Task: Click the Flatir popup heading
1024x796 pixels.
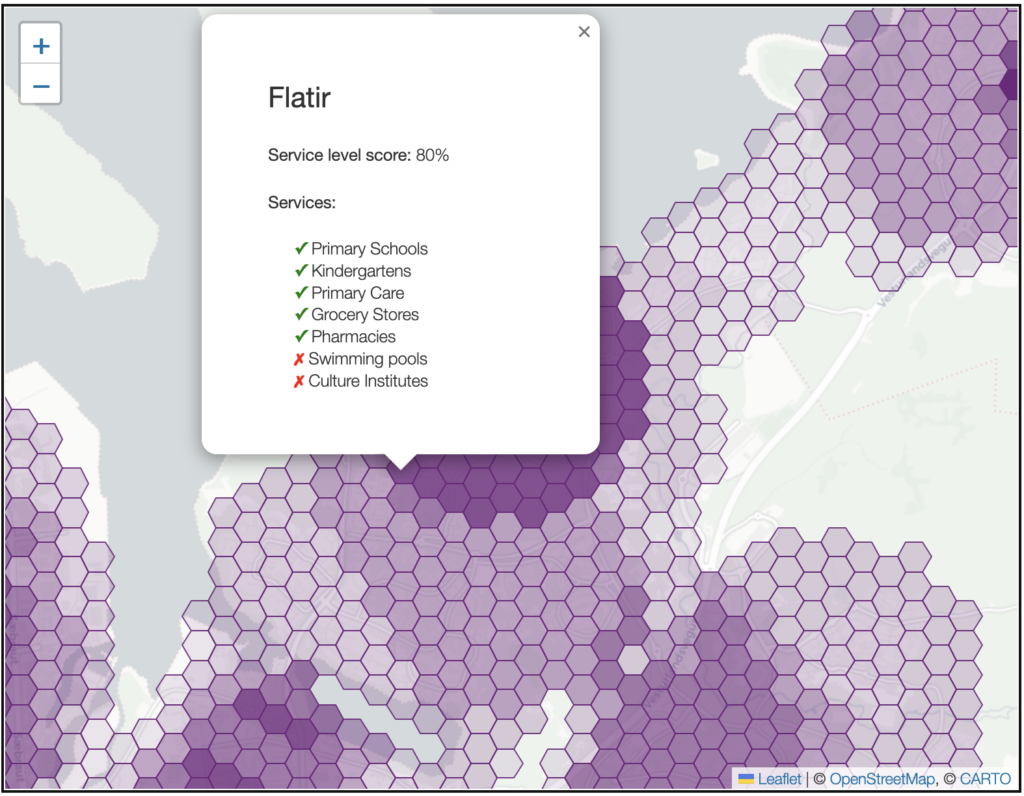Action: pos(299,98)
